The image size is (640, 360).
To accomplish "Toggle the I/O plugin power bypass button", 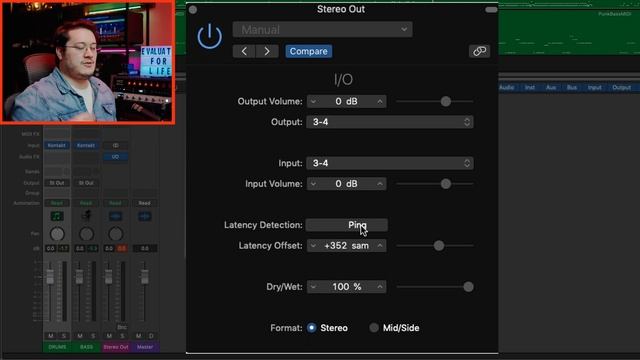I will pos(209,36).
